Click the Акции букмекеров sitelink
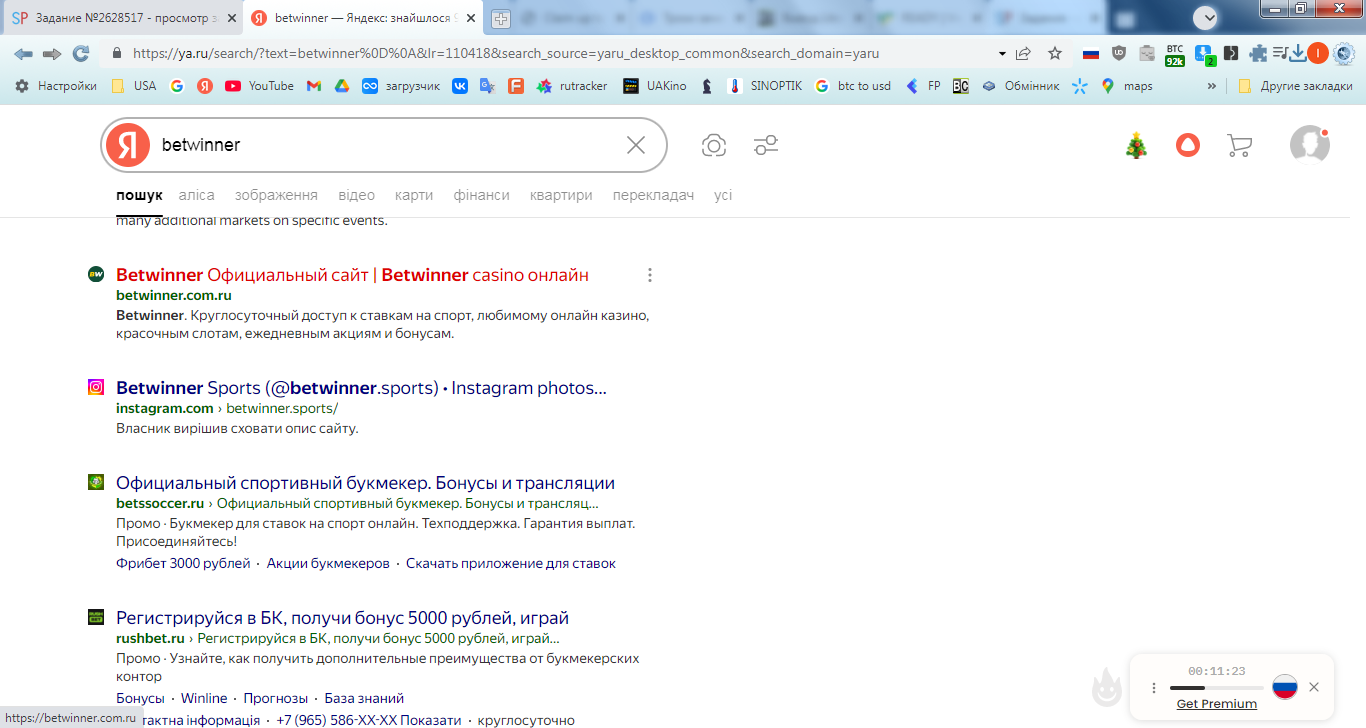This screenshot has height=728, width=1366. point(328,563)
